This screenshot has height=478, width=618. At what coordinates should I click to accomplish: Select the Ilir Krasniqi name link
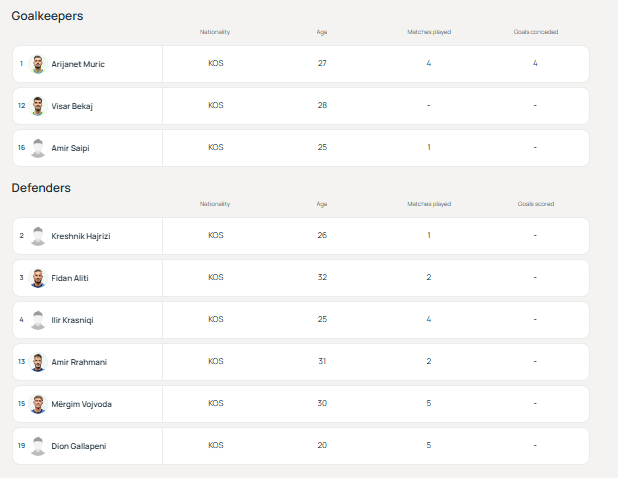pos(72,320)
